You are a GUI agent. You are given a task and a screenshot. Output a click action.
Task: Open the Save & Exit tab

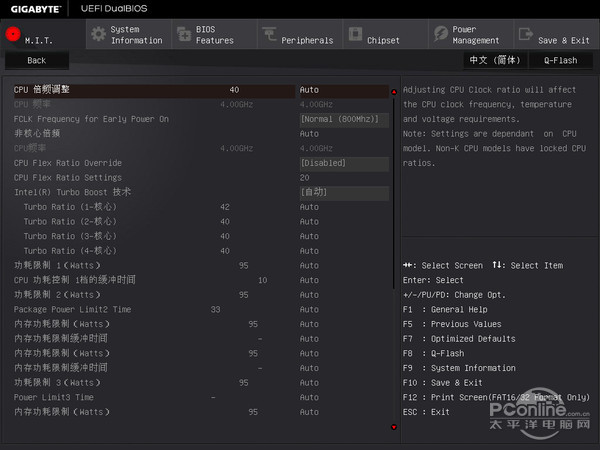(x=563, y=40)
